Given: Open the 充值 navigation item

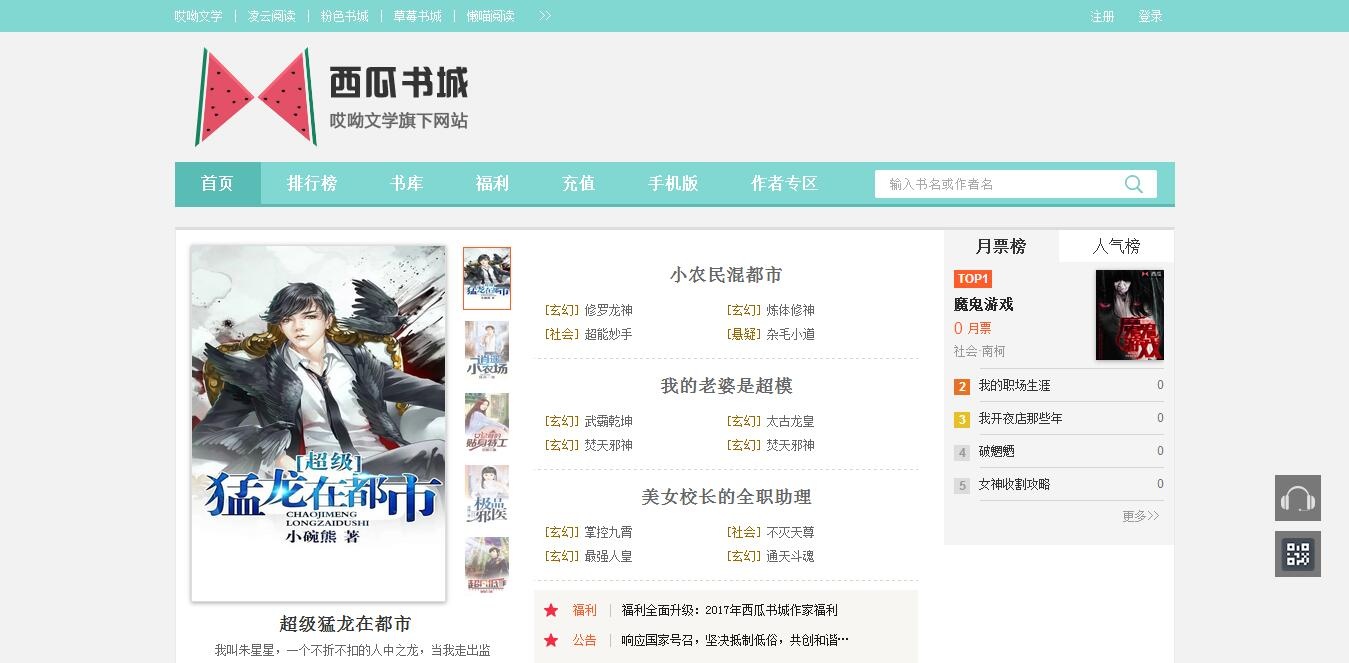Looking at the screenshot, I should tap(578, 184).
